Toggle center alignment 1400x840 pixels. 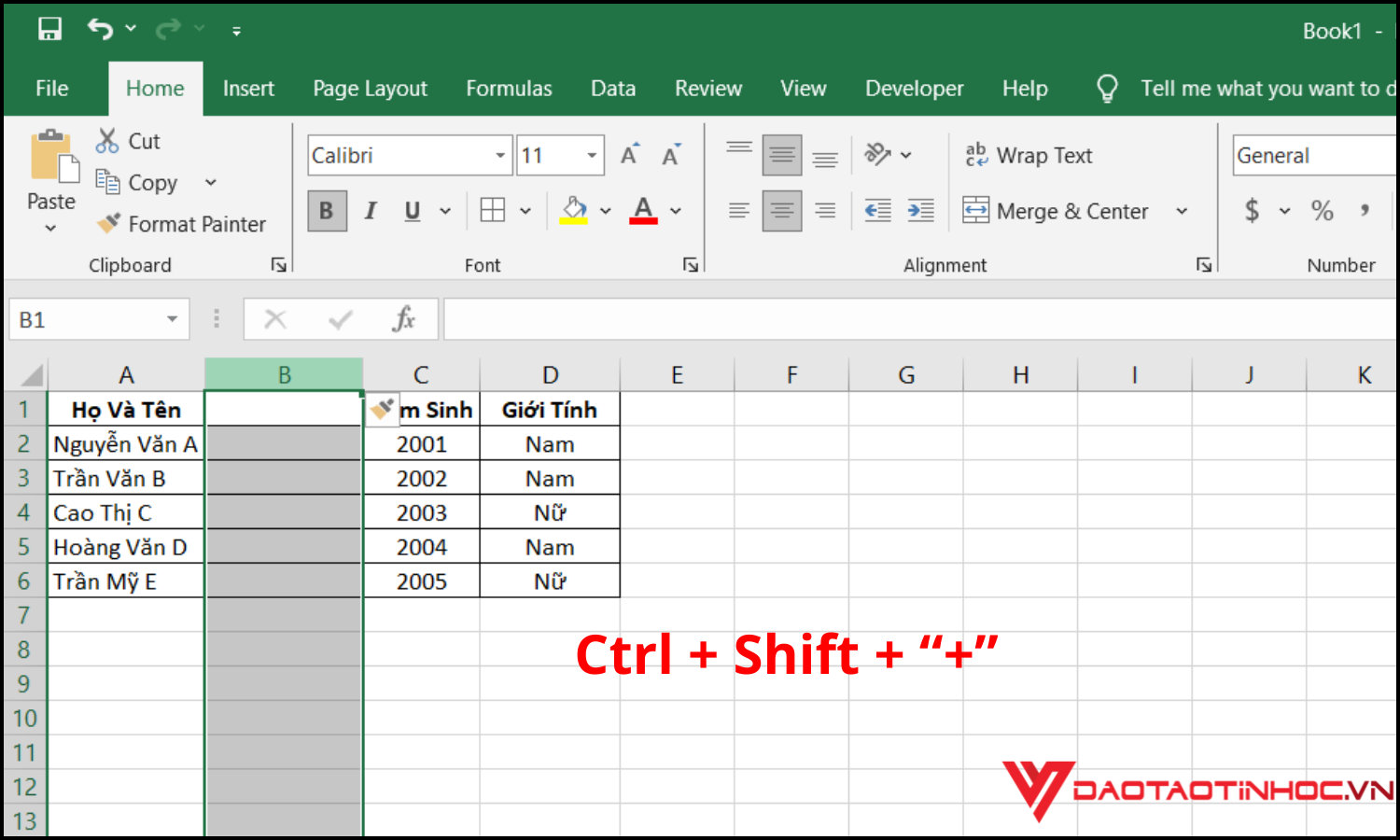click(x=782, y=211)
